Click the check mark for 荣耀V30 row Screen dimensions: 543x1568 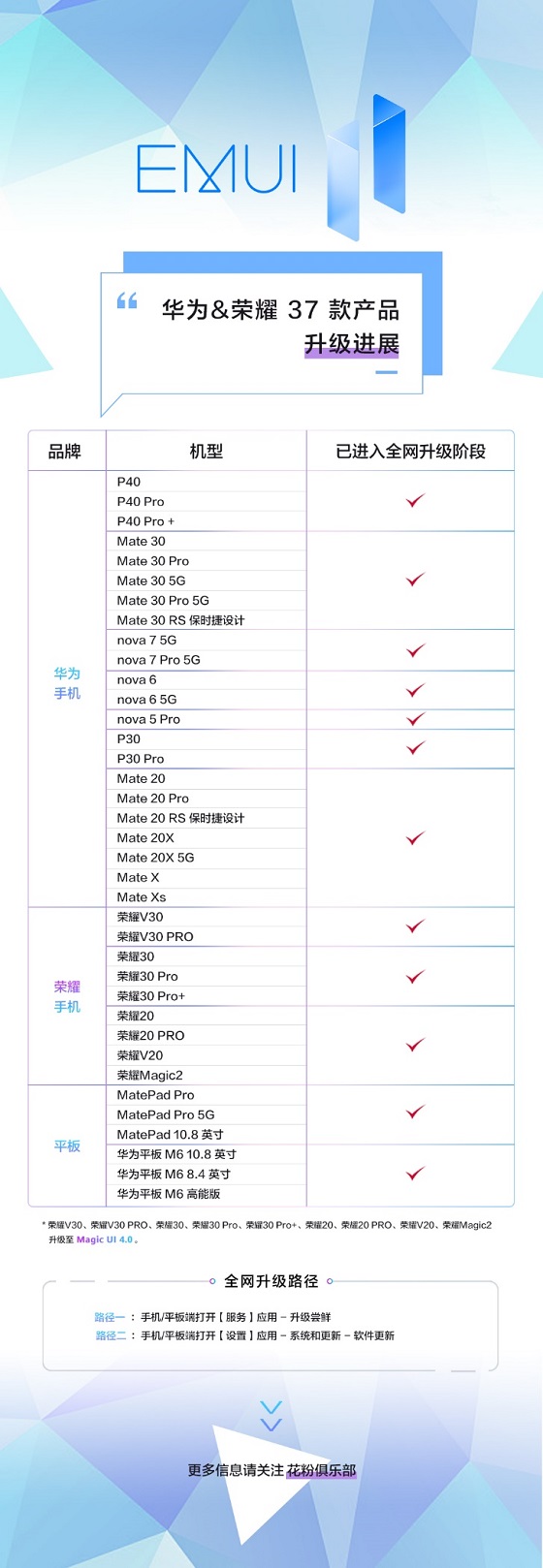(x=415, y=926)
